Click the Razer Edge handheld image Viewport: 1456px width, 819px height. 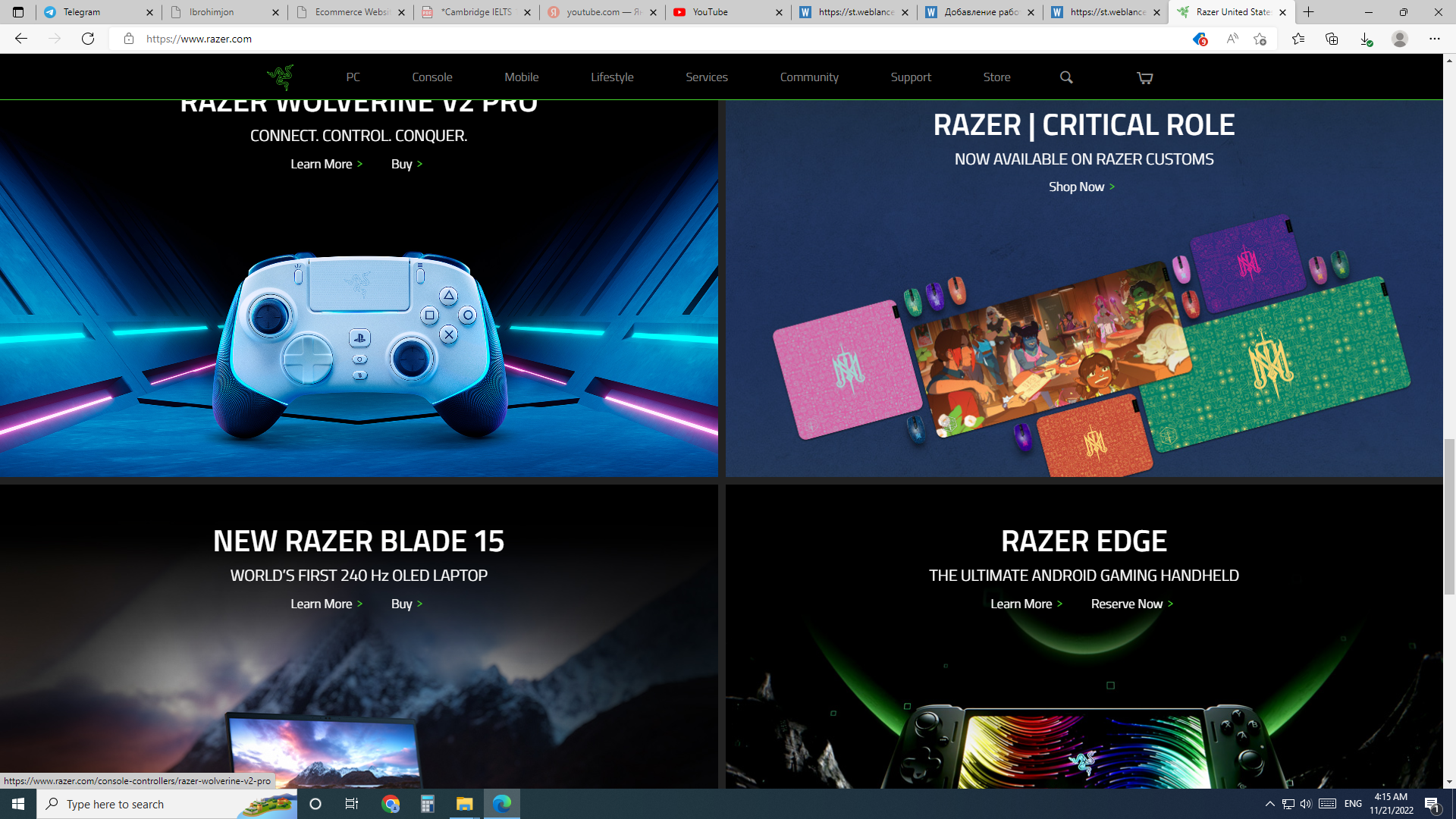point(1084,747)
